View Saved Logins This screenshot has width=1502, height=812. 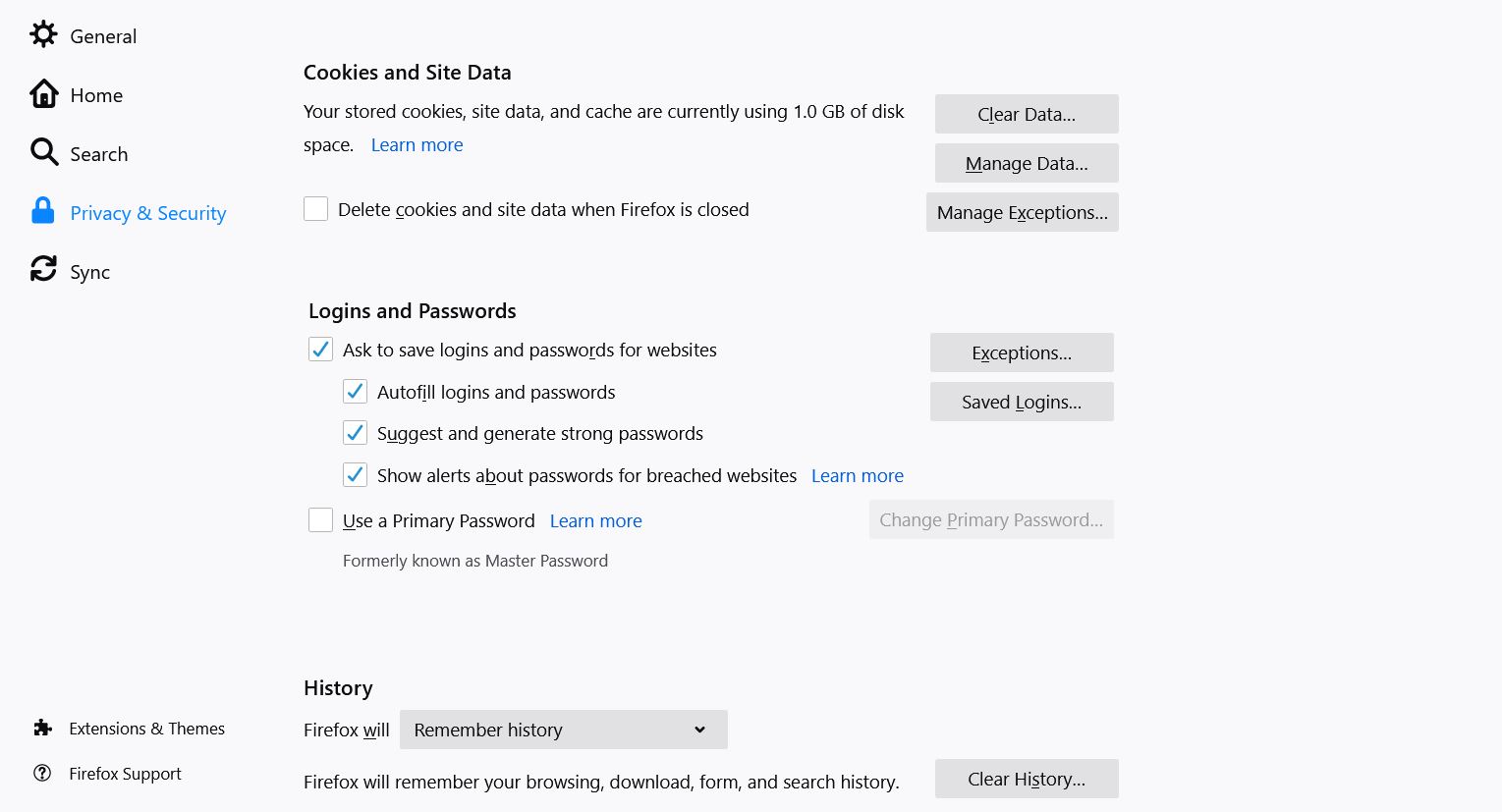coord(1022,402)
